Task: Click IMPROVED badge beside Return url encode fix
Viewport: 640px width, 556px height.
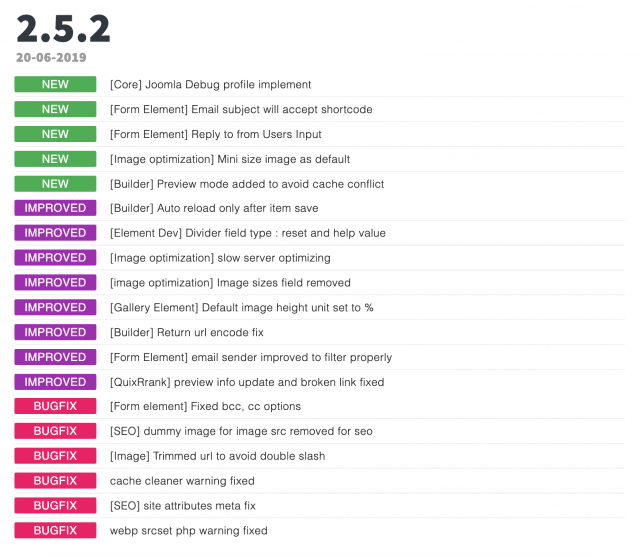Action: [x=56, y=332]
